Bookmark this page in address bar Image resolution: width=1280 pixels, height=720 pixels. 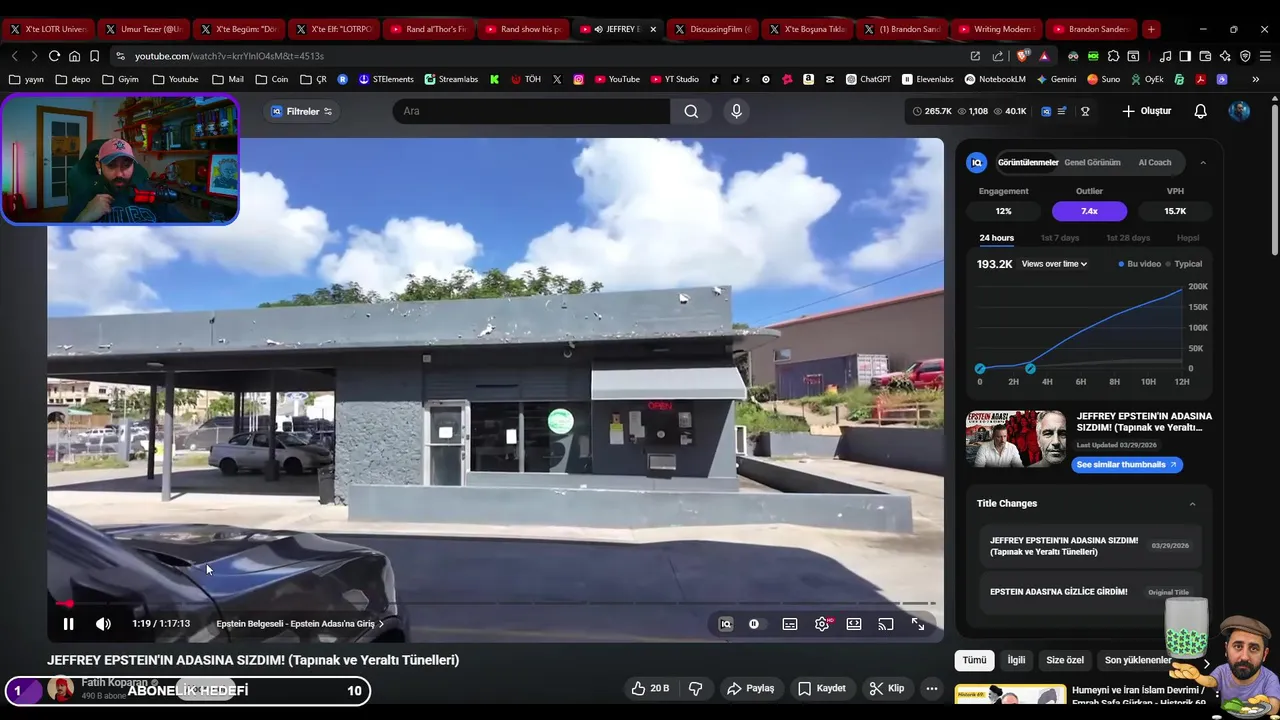tap(94, 56)
